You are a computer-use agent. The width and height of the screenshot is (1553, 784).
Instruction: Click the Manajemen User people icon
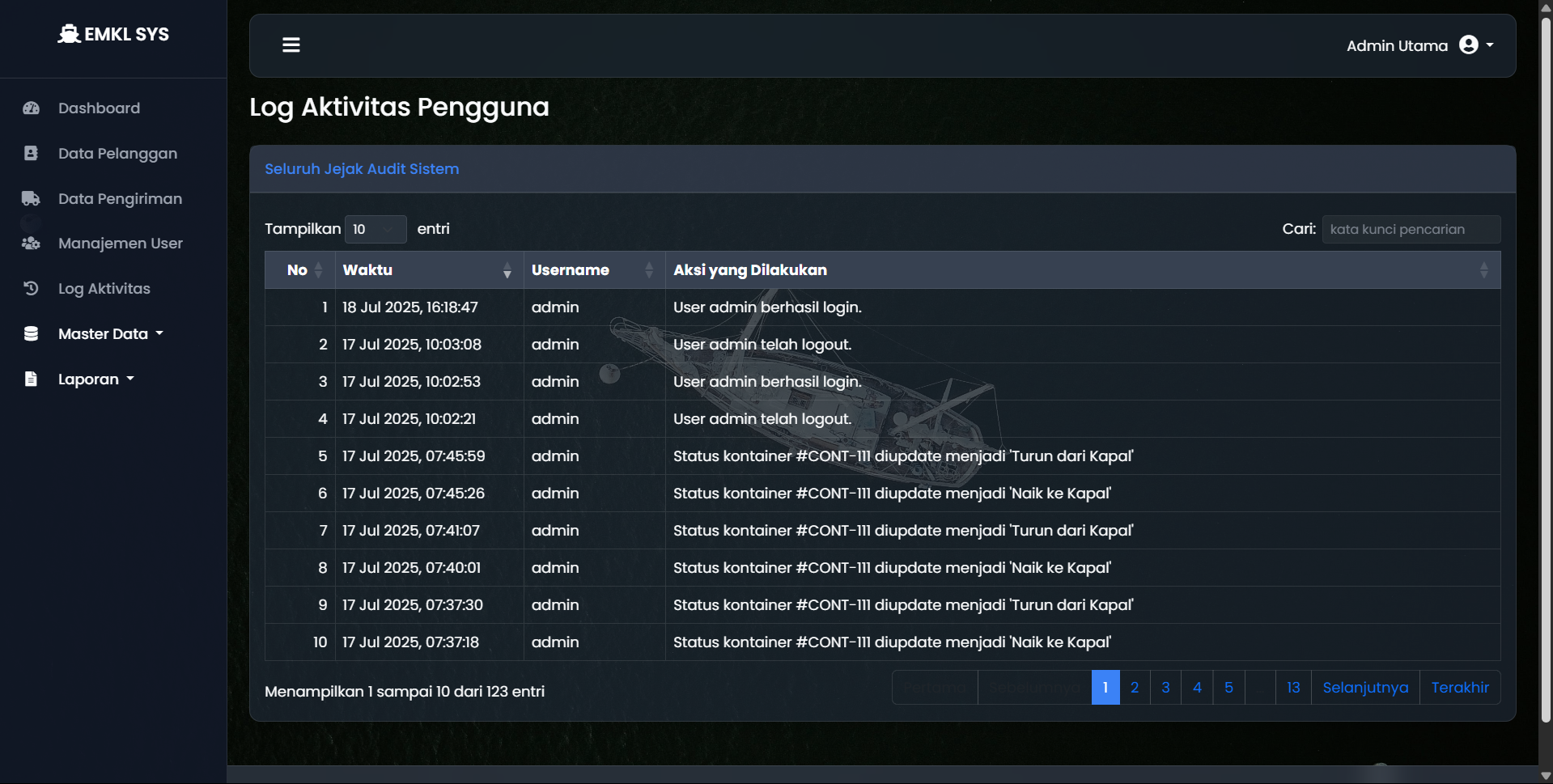[x=32, y=244]
